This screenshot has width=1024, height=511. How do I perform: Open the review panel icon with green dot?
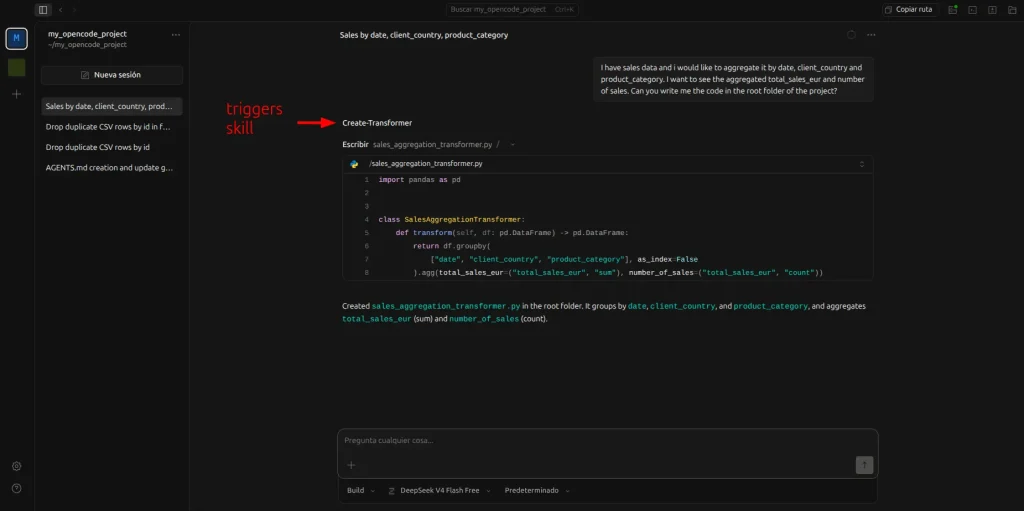click(953, 10)
